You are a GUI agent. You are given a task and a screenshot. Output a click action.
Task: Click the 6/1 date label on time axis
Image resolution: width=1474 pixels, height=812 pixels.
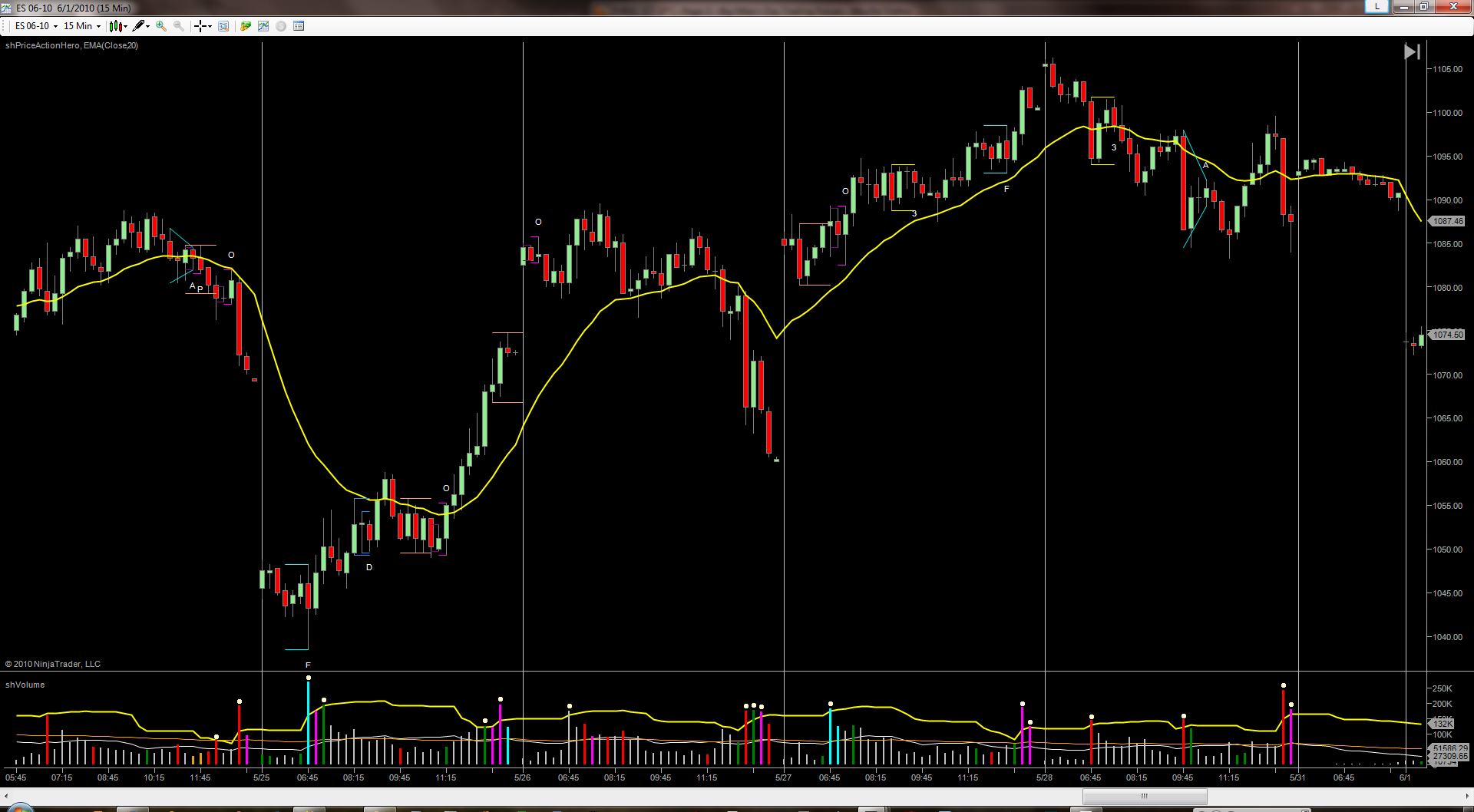tap(1405, 777)
